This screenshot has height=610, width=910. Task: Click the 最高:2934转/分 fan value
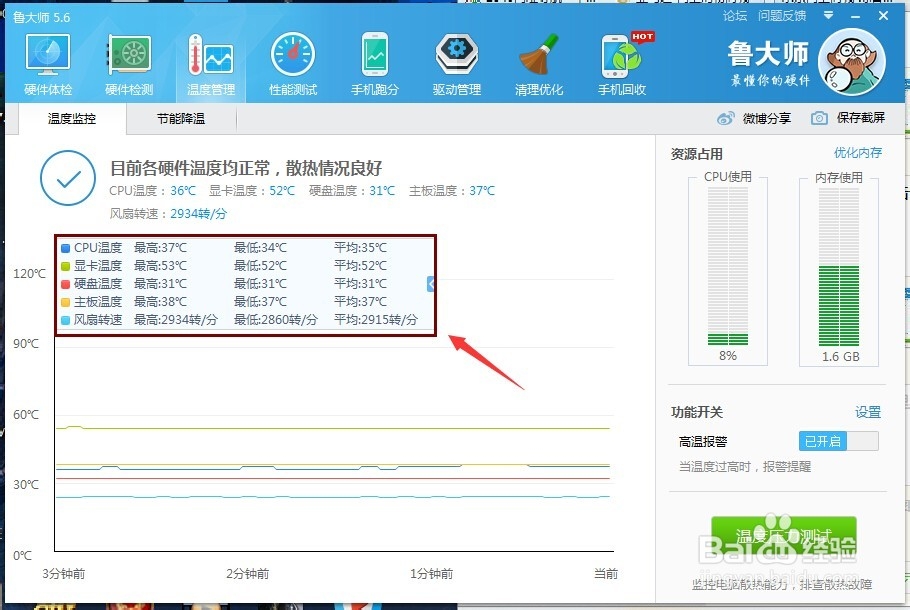[x=176, y=320]
